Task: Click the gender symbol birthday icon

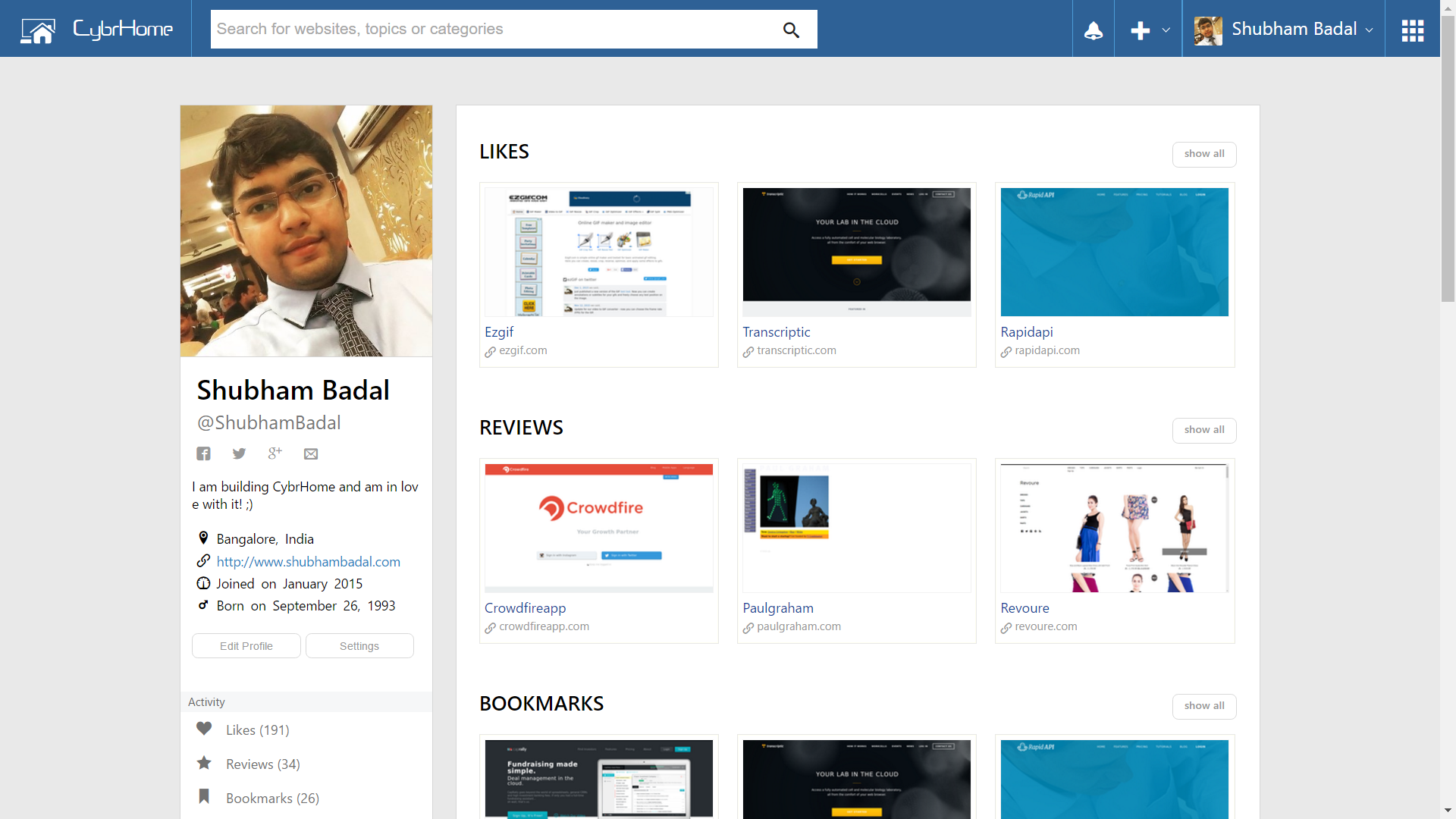Action: coord(203,604)
